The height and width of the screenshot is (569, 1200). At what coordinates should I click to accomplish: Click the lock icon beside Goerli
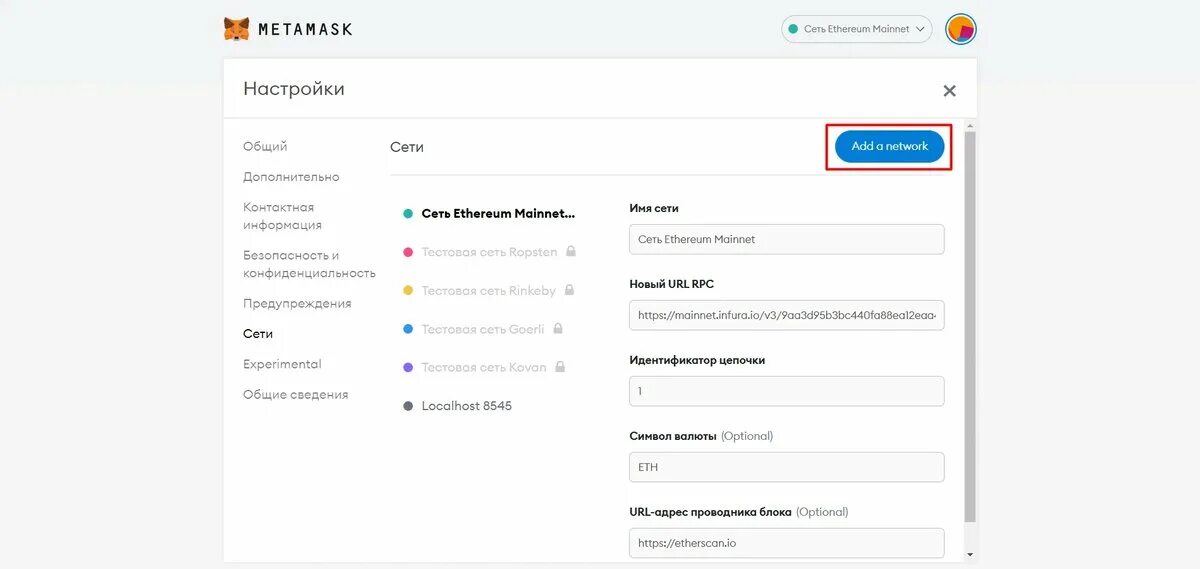point(558,328)
